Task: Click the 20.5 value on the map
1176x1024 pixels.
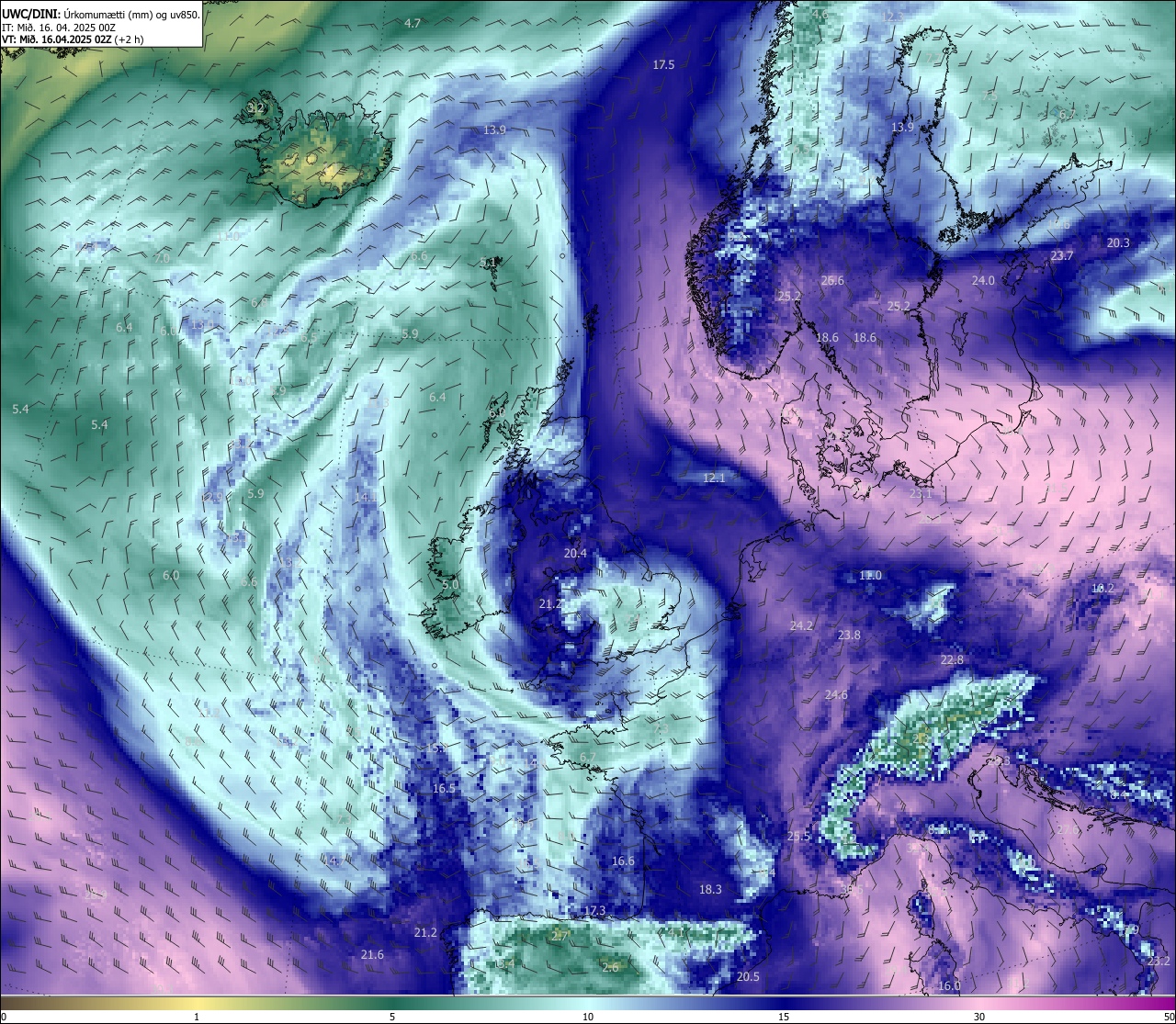Action: coord(748,976)
